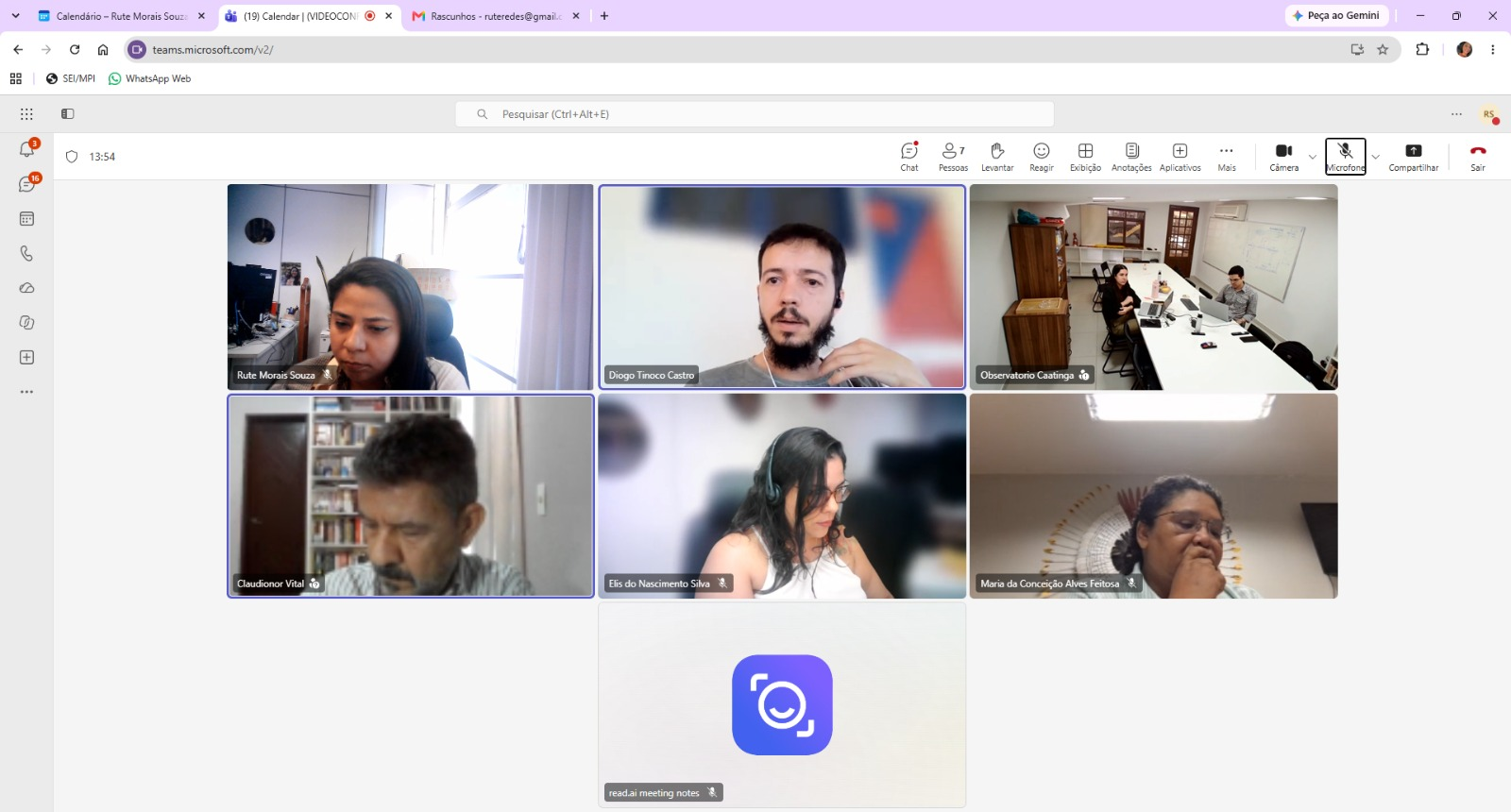This screenshot has height=812, width=1511.
Task: Leave the meeting with Sair
Action: [1478, 157]
